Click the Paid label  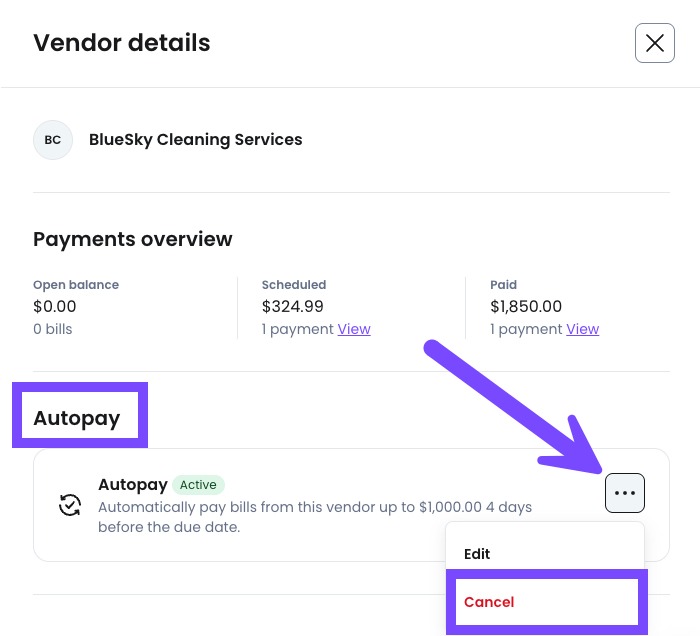504,285
